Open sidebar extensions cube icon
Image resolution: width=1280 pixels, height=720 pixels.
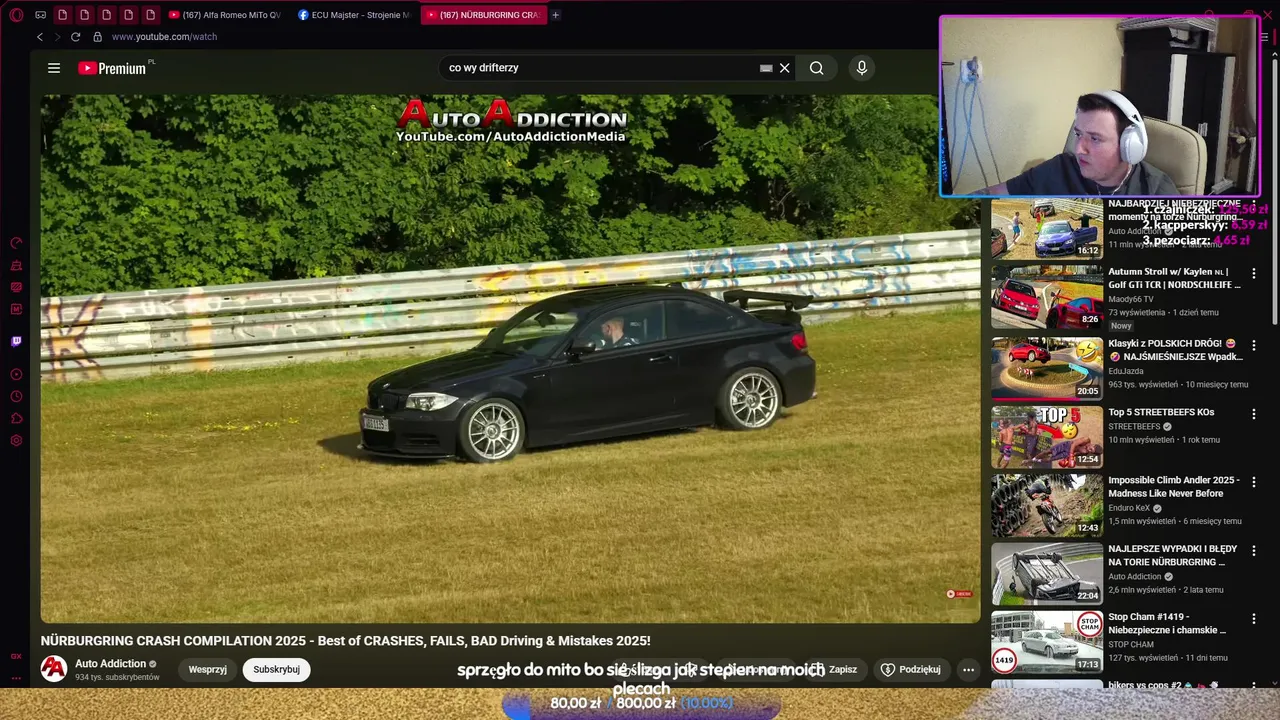coord(16,418)
